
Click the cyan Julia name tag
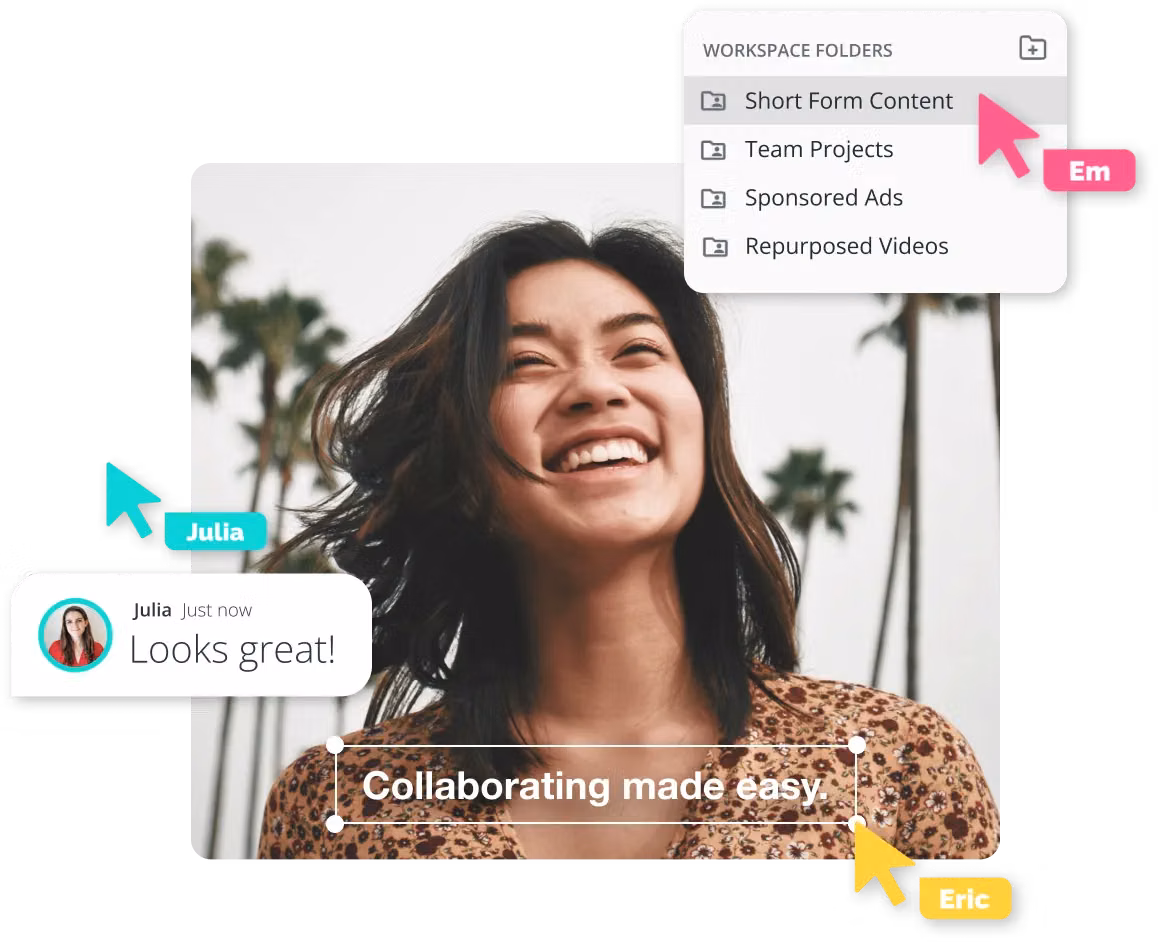pyautogui.click(x=215, y=531)
